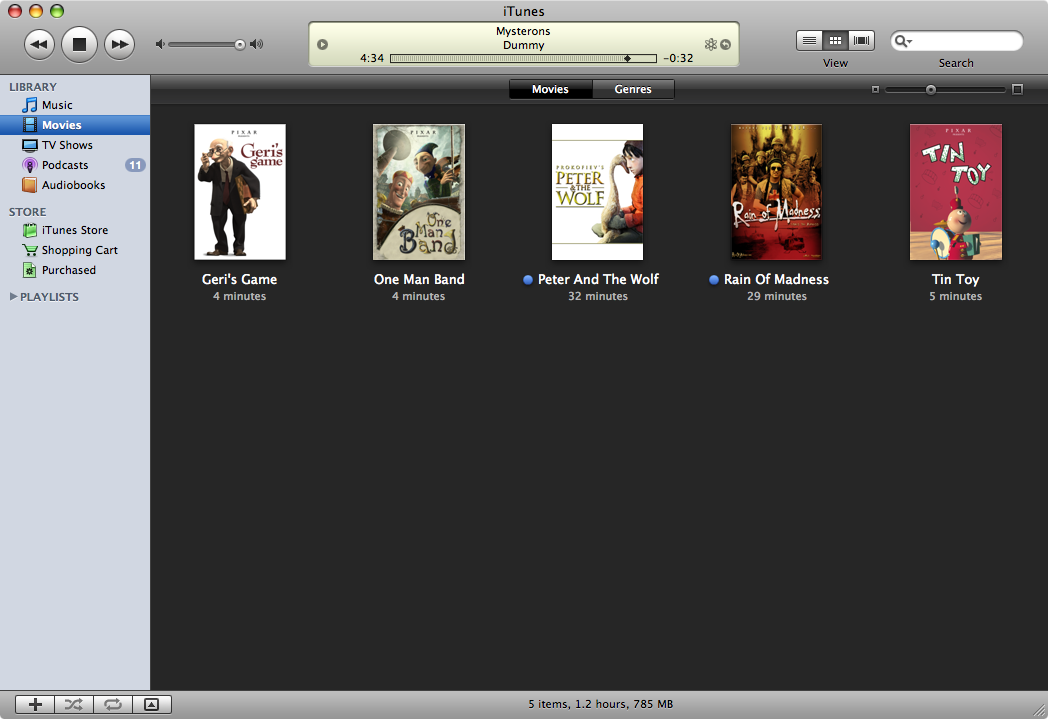Open the search magnifier dropdown
The width and height of the screenshot is (1048, 719).
(x=903, y=41)
